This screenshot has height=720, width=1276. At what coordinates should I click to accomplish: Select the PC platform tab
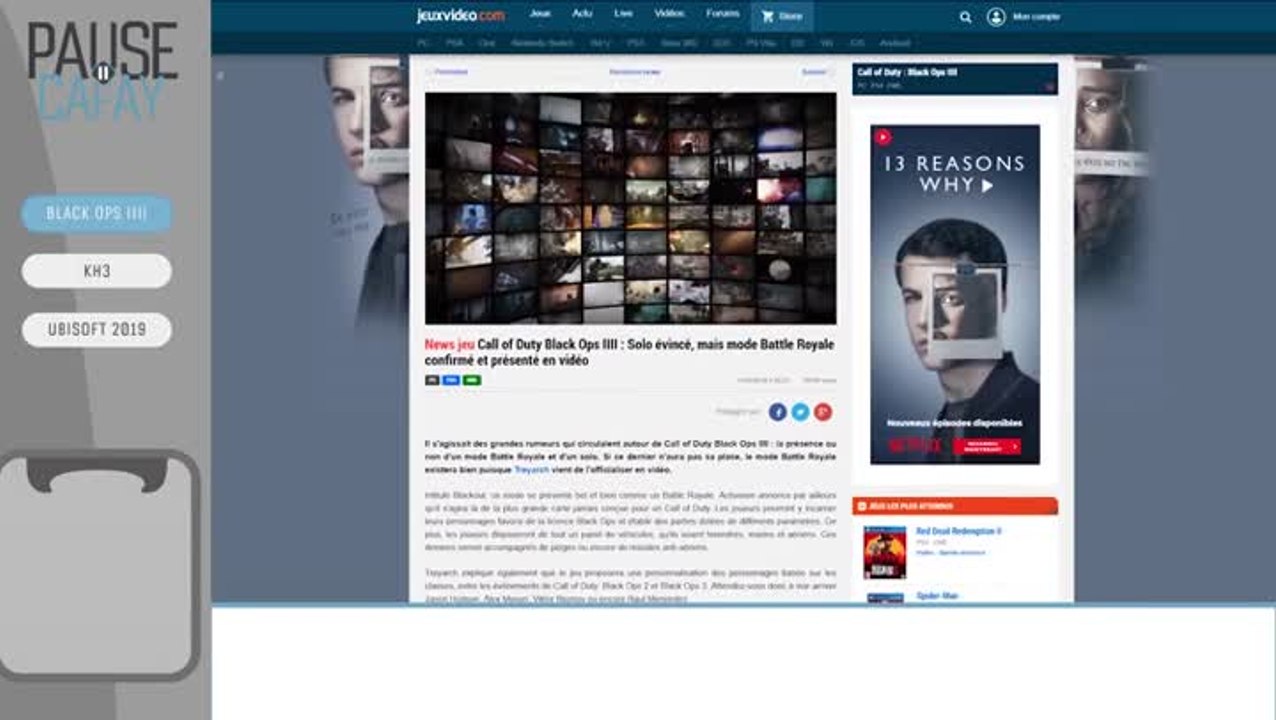pyautogui.click(x=423, y=43)
